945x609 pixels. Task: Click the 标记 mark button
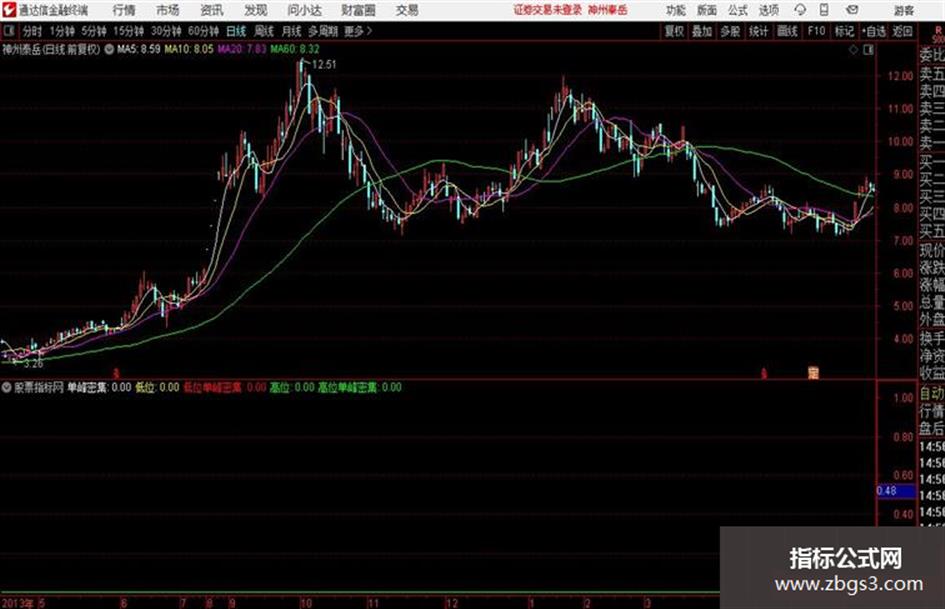[844, 31]
